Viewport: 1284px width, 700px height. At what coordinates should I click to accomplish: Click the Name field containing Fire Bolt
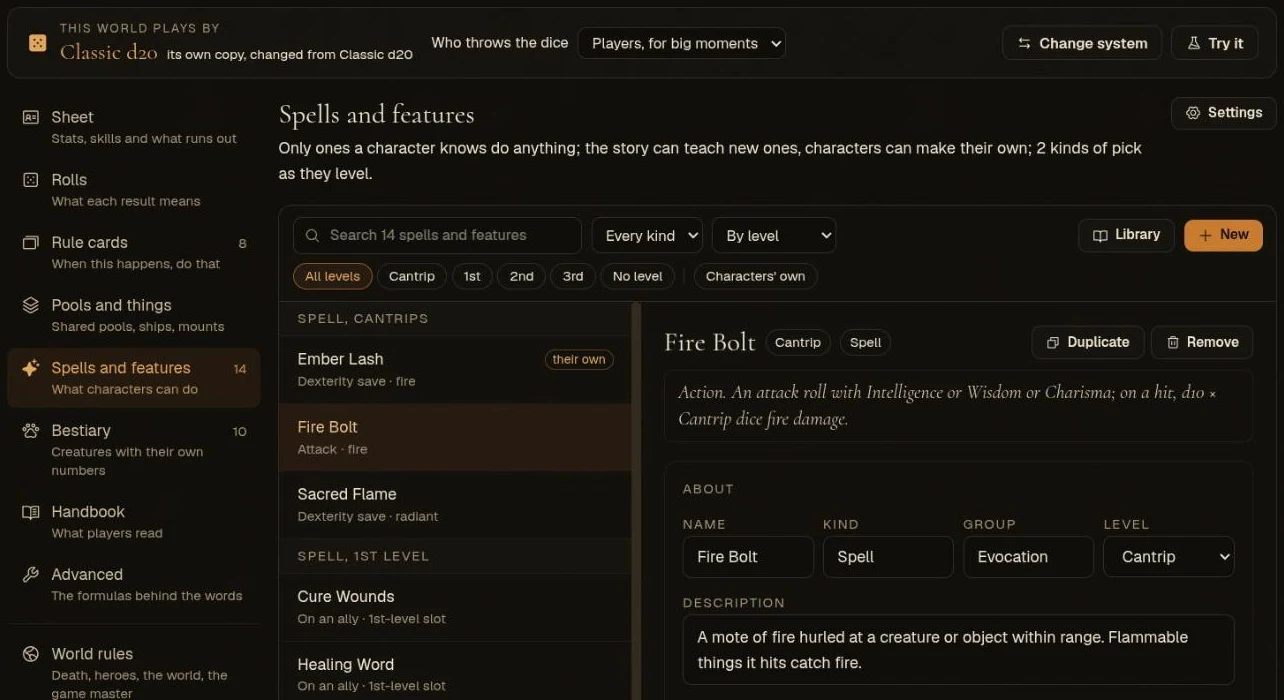click(x=748, y=557)
